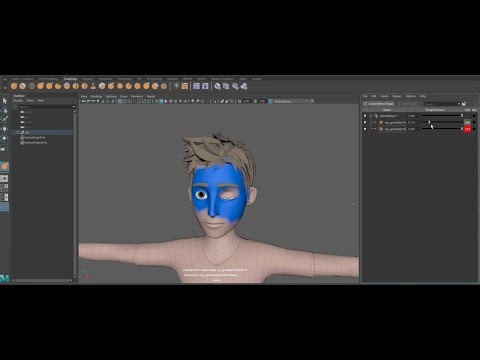Screen dimensions: 480x360
Task: Select the Pinch sculpt tool
Action: pyautogui.click(x=49, y=86)
